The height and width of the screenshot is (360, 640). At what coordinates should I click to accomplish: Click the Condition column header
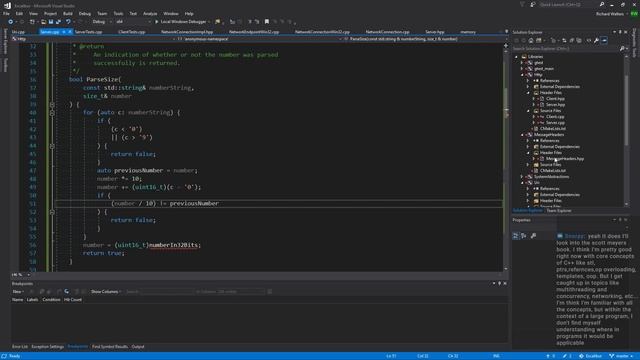[x=51, y=300]
